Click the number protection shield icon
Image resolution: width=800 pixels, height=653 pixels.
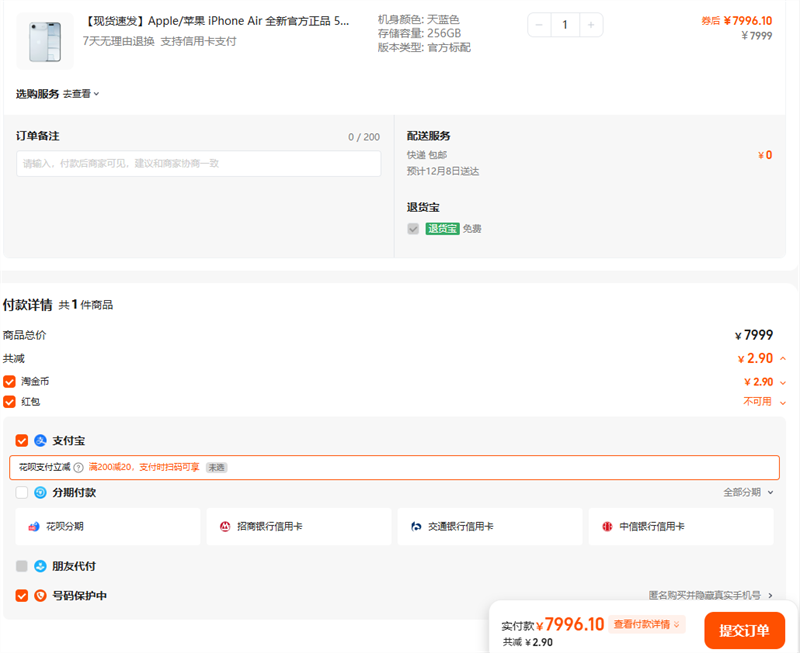tap(41, 596)
